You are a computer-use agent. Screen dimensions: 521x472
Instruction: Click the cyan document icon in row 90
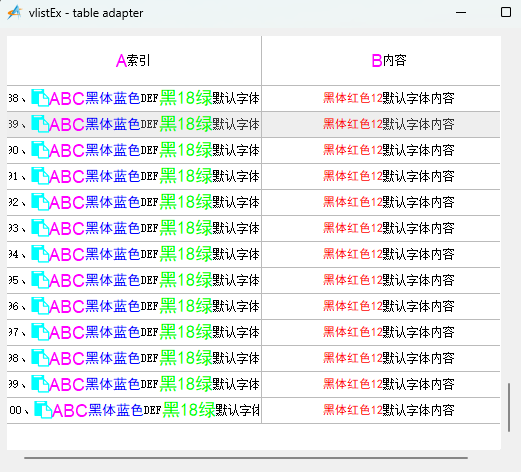pos(40,150)
